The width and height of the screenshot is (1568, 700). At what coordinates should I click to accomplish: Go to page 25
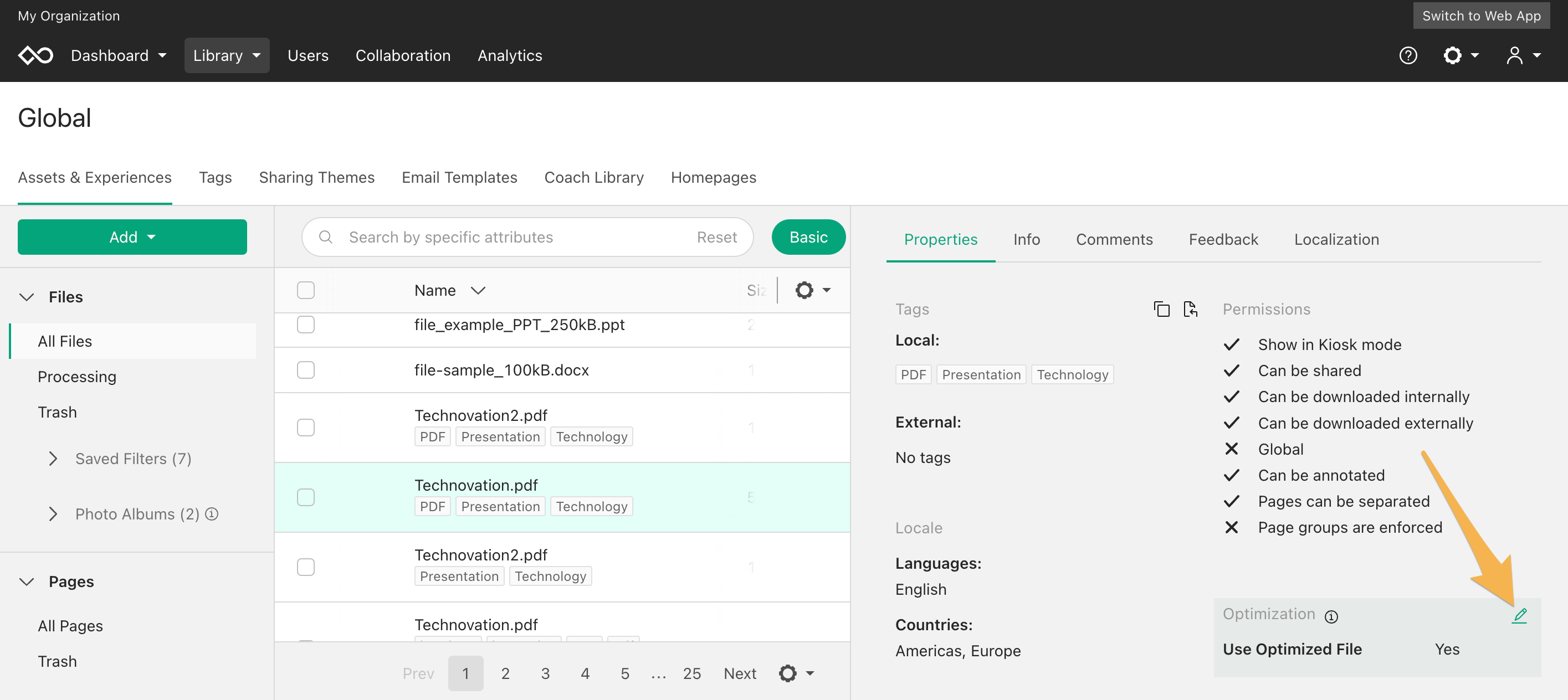(692, 673)
